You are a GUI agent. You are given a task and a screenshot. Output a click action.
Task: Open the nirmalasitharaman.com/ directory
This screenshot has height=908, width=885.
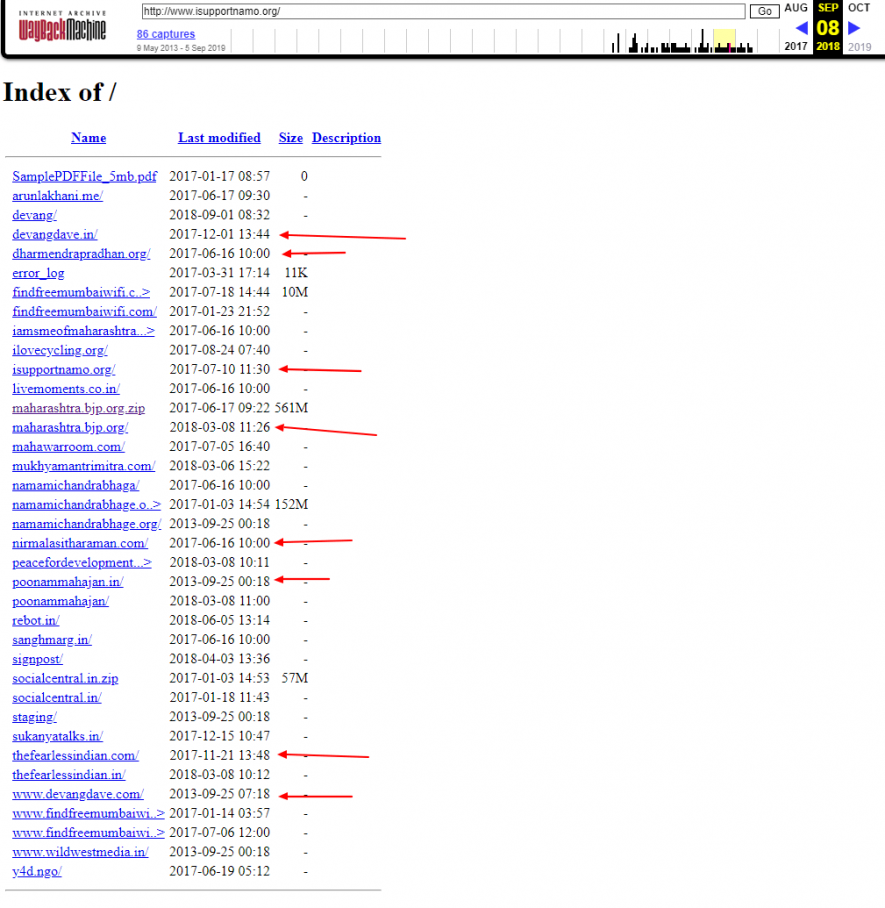80,543
